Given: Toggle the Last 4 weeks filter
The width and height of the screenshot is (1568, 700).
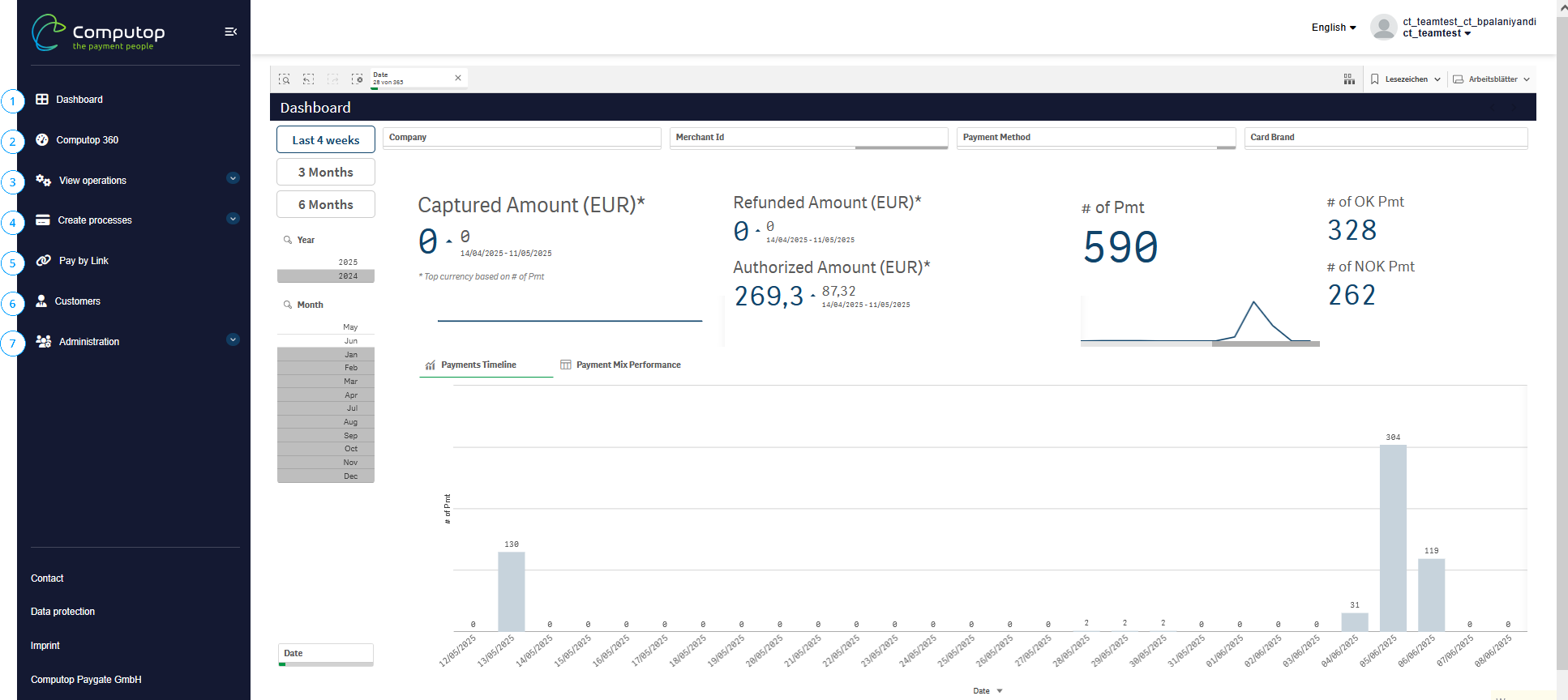Looking at the screenshot, I should coord(326,140).
